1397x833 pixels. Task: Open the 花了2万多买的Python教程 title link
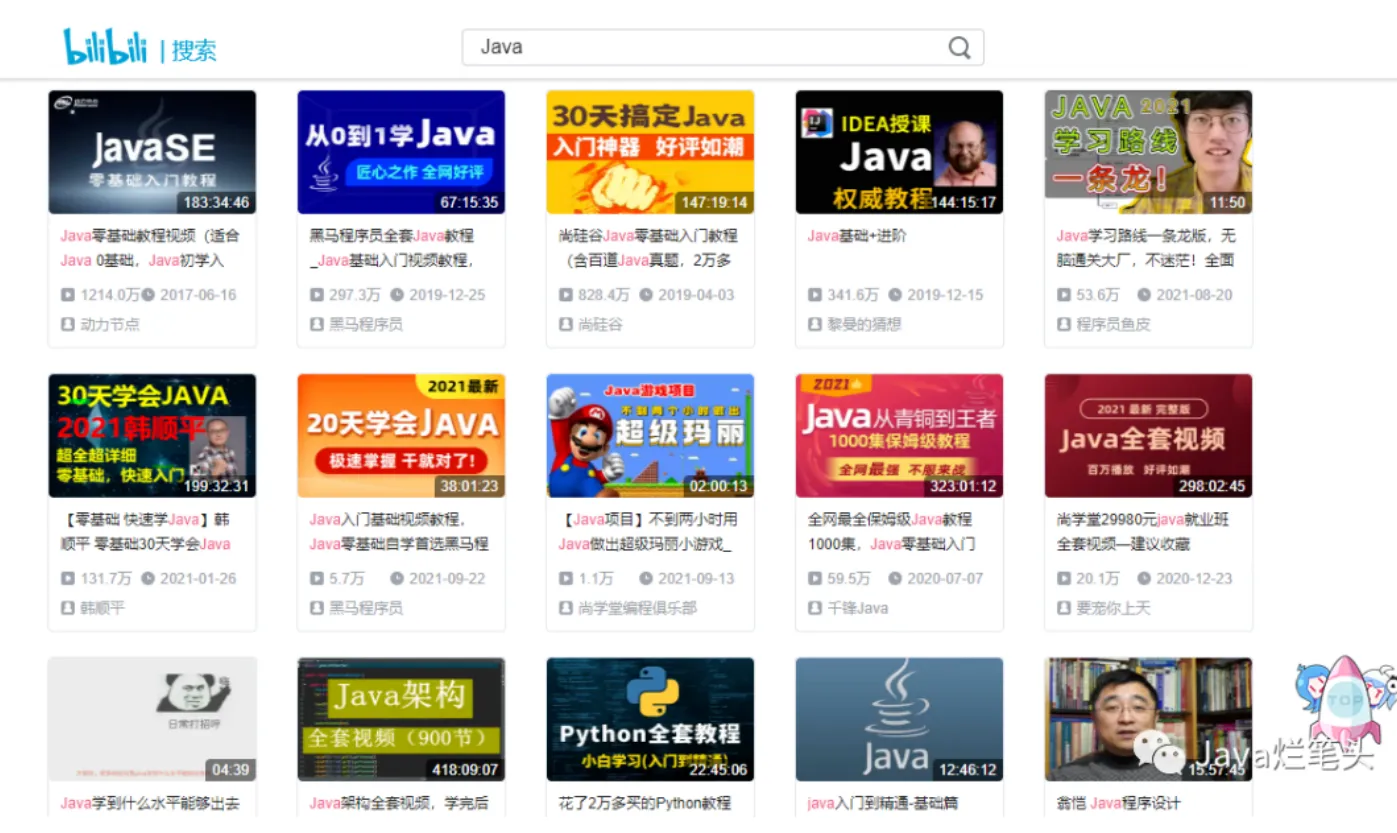(x=645, y=803)
